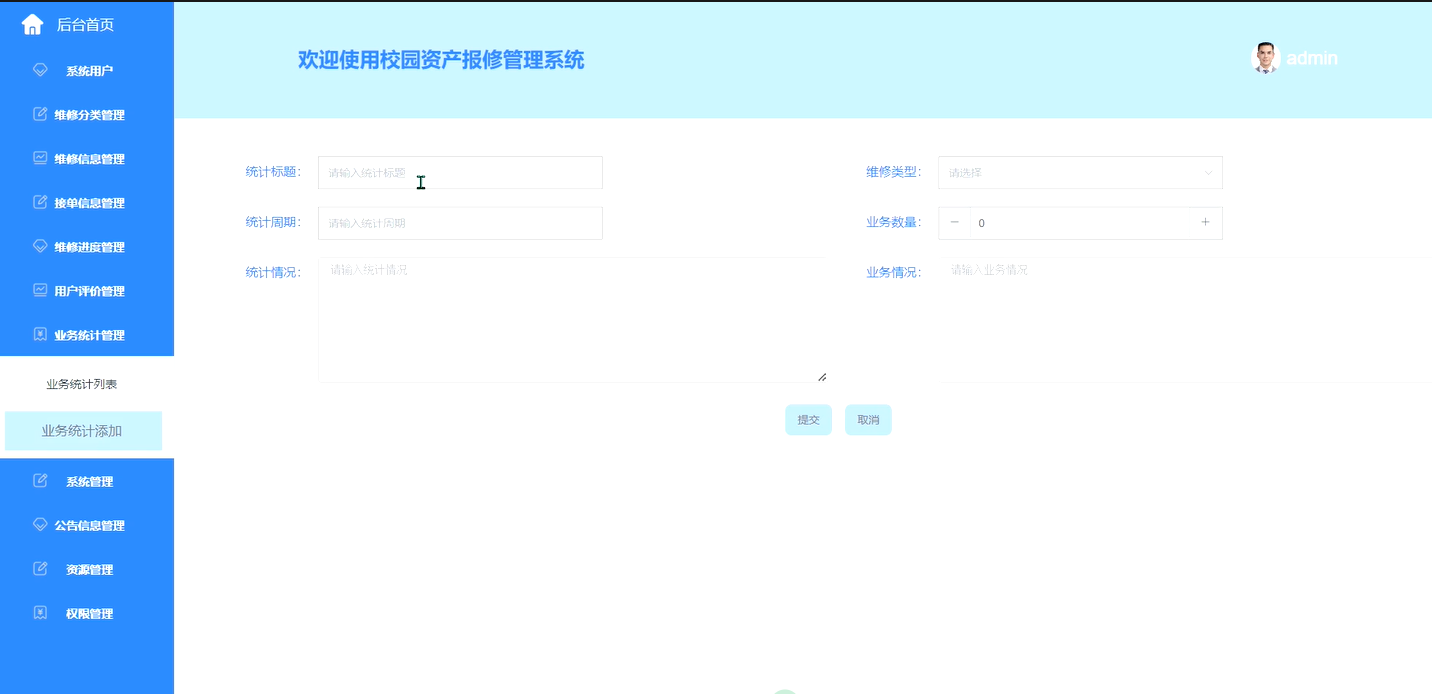1432x694 pixels.
Task: Click the 业务数量 number field
Action: 1080,223
